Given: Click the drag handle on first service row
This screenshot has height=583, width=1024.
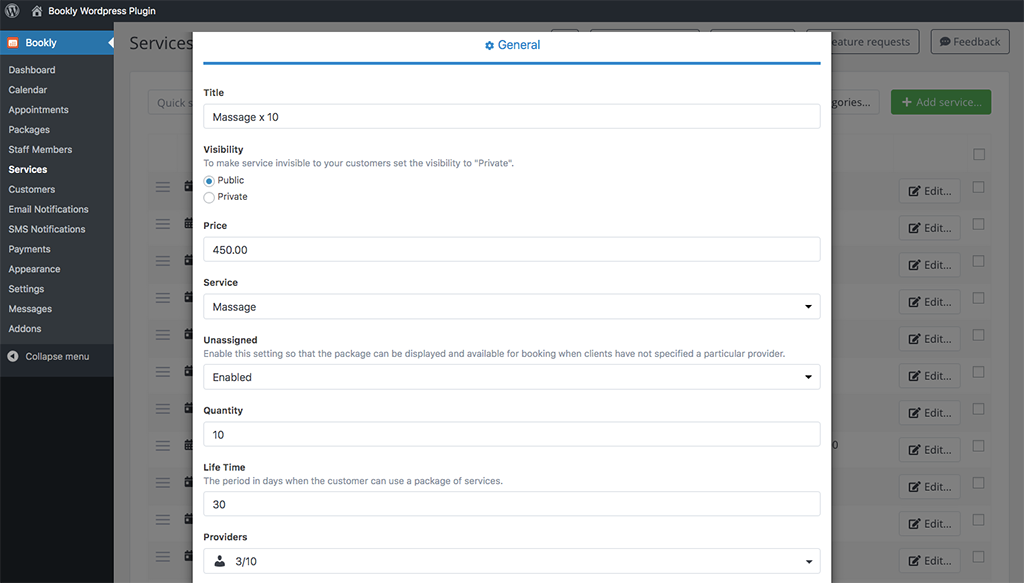Looking at the screenshot, I should click(163, 187).
